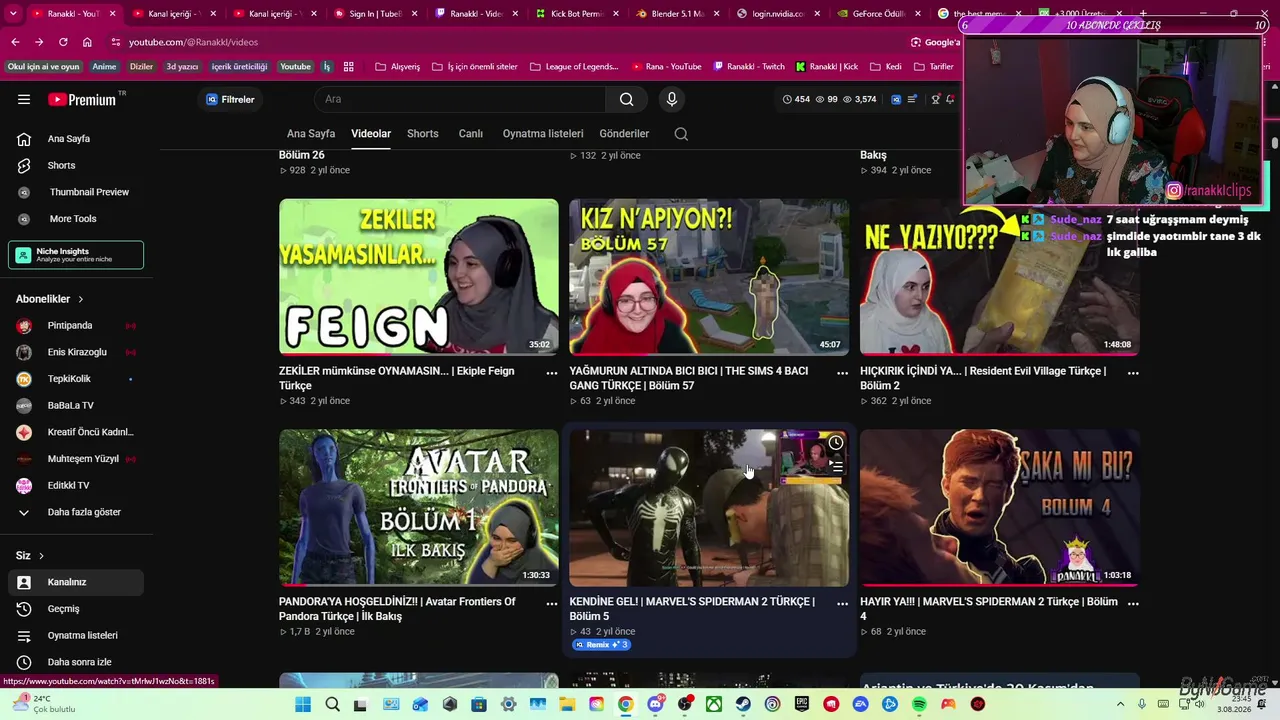
Task: Expand the Abonelikler section
Action: pos(50,299)
